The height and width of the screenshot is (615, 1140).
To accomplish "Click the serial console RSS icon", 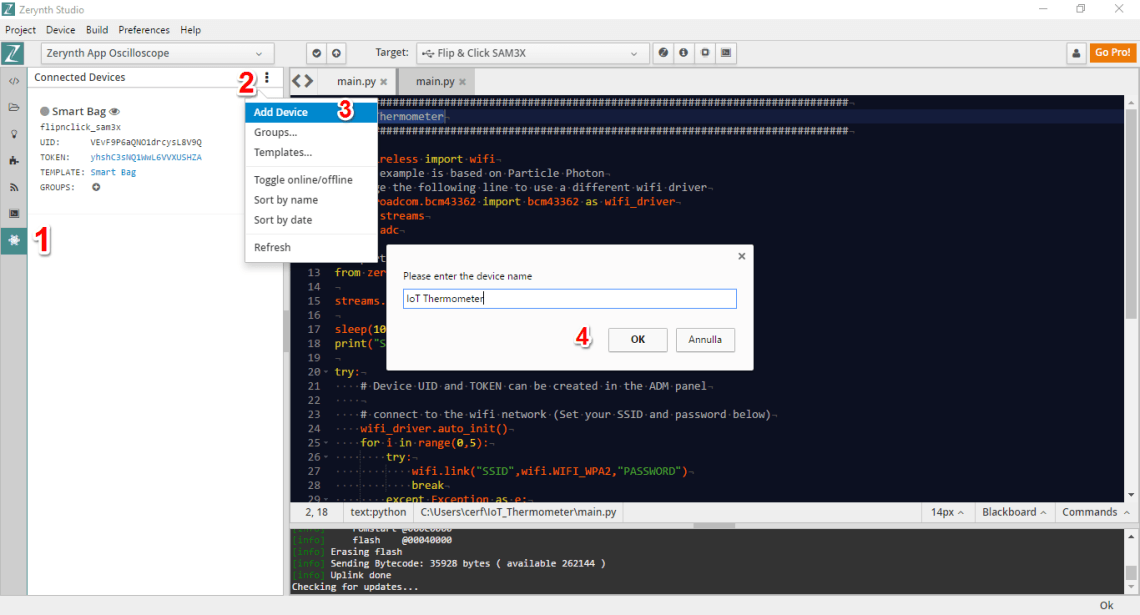I will (x=13, y=187).
